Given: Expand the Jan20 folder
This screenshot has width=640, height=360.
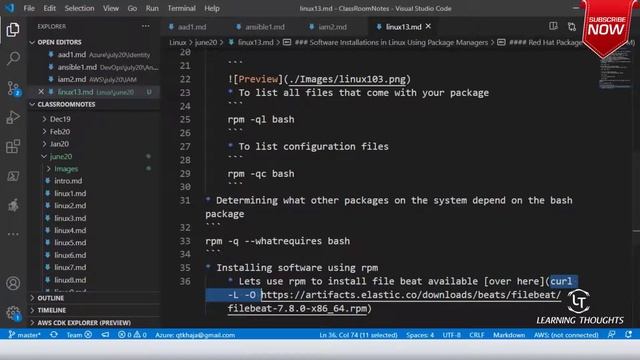Looking at the screenshot, I should [x=59, y=144].
